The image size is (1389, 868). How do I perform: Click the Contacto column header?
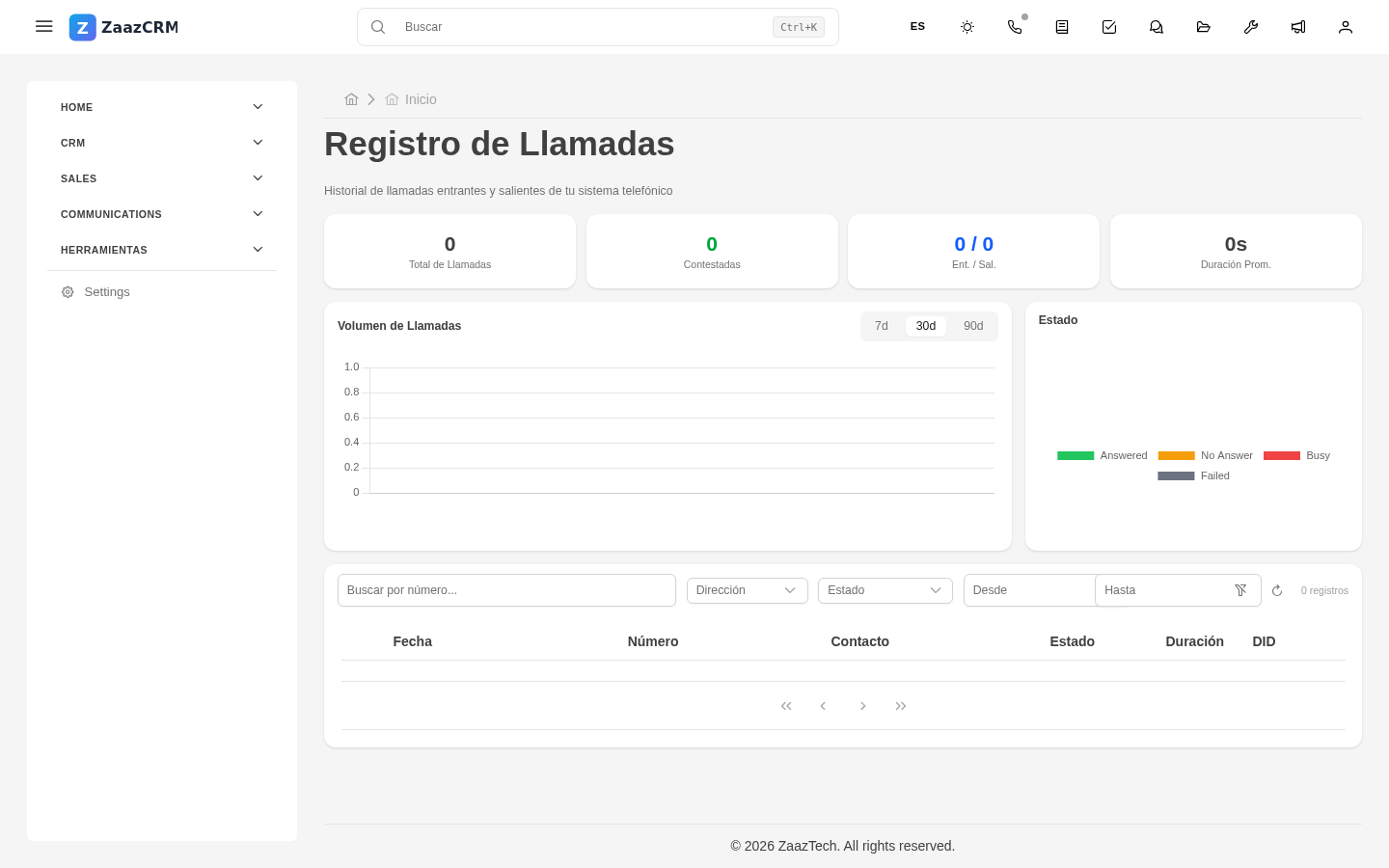pyautogui.click(x=860, y=641)
